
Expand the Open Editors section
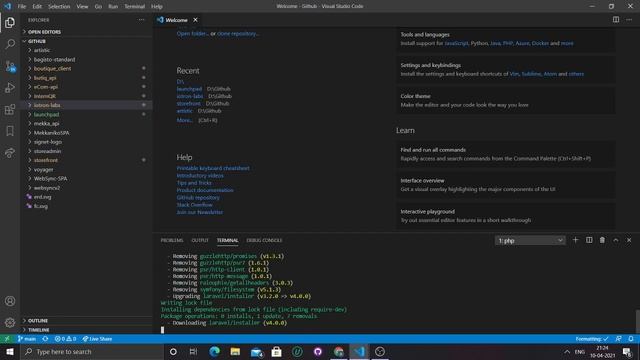coord(86,32)
